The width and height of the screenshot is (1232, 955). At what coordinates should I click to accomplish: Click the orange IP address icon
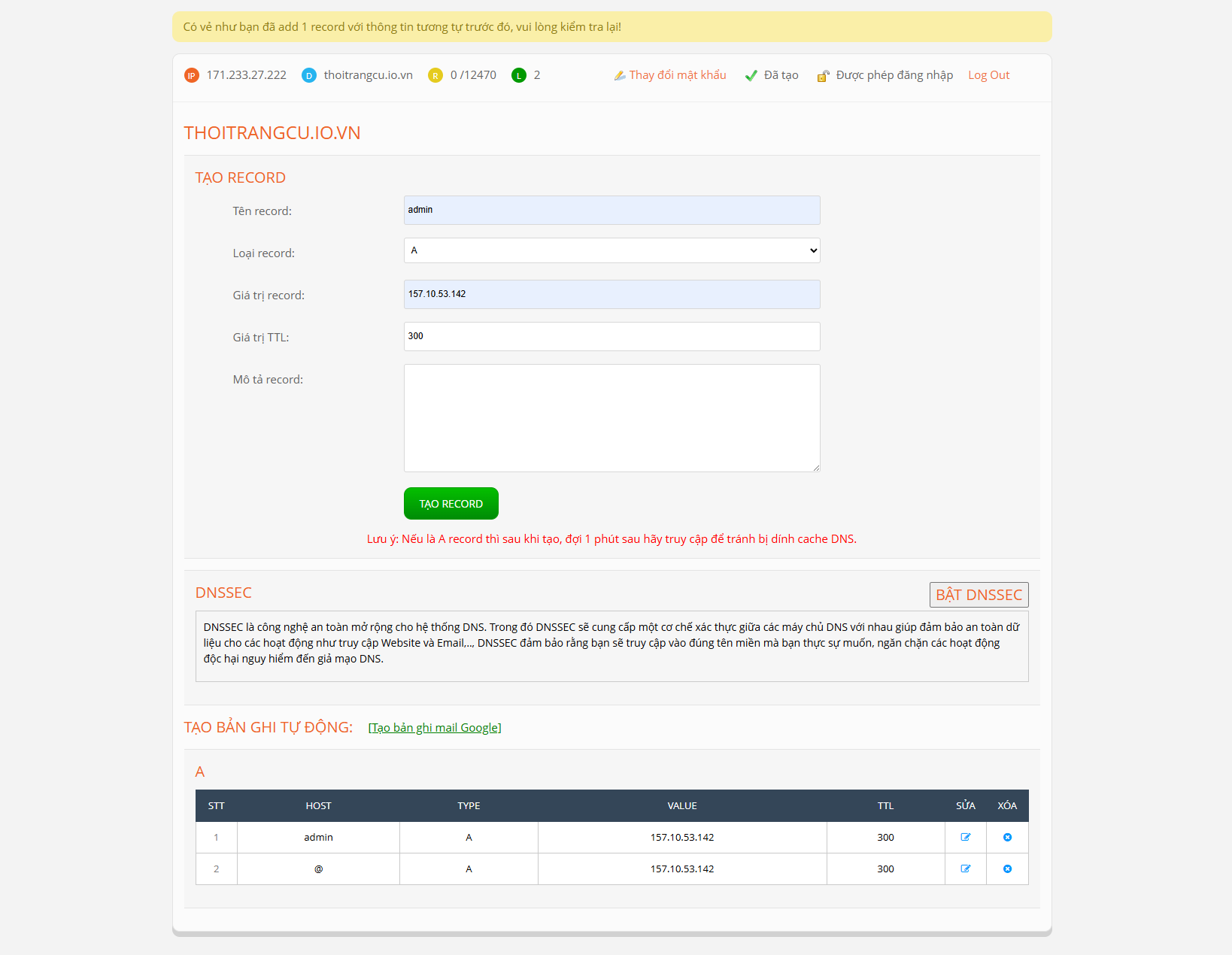tap(192, 75)
